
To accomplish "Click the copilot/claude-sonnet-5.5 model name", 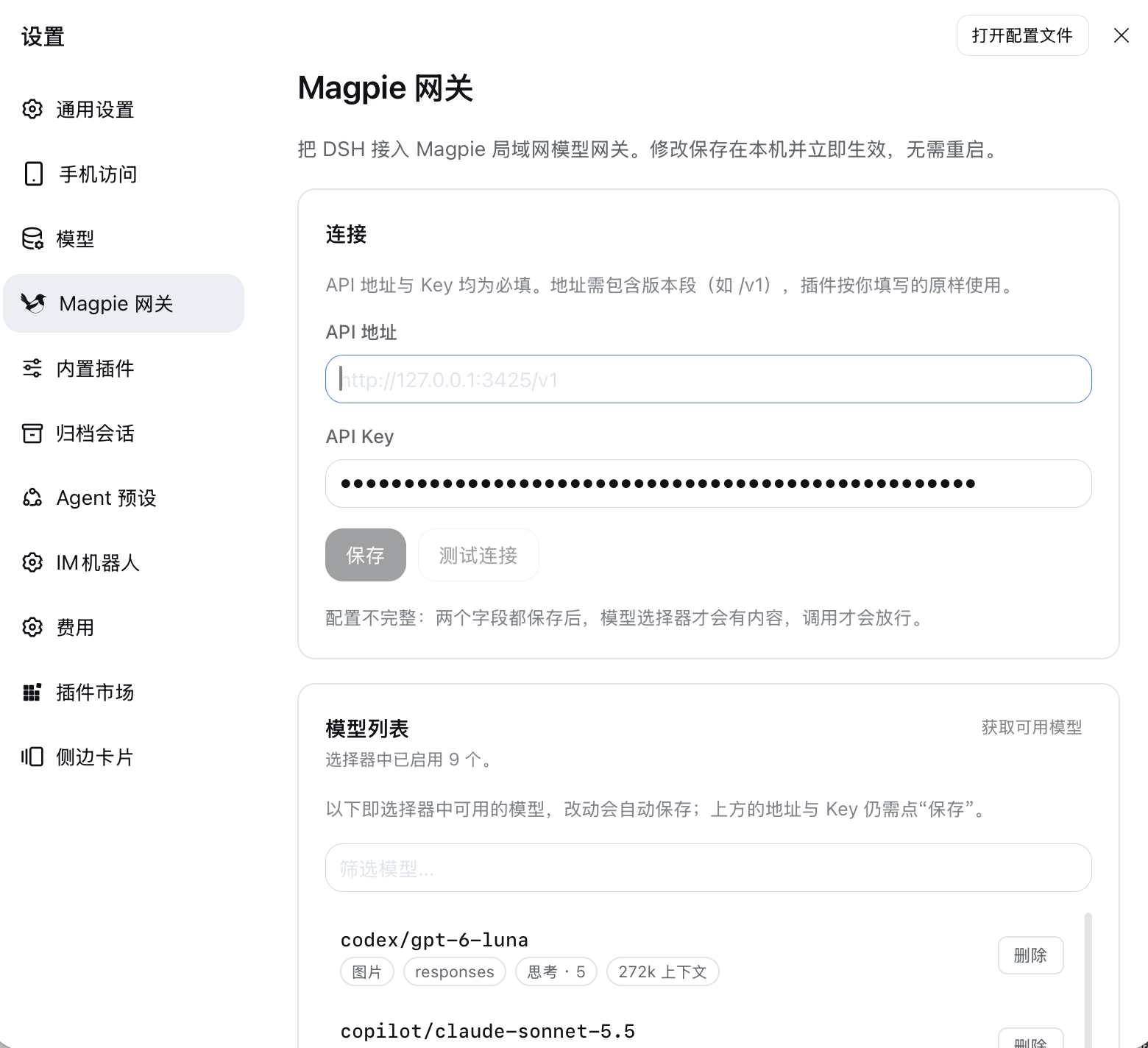I will tap(488, 1031).
